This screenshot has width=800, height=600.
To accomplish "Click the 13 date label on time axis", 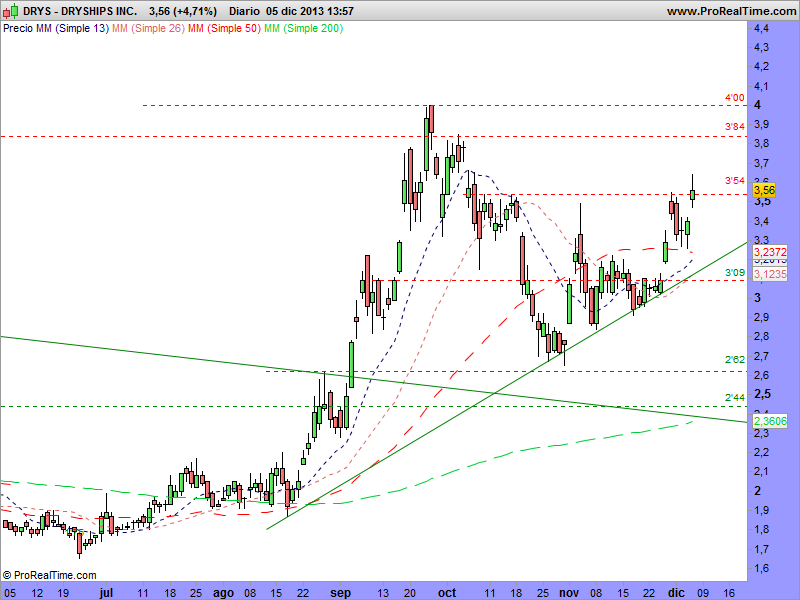I will click(x=383, y=593).
